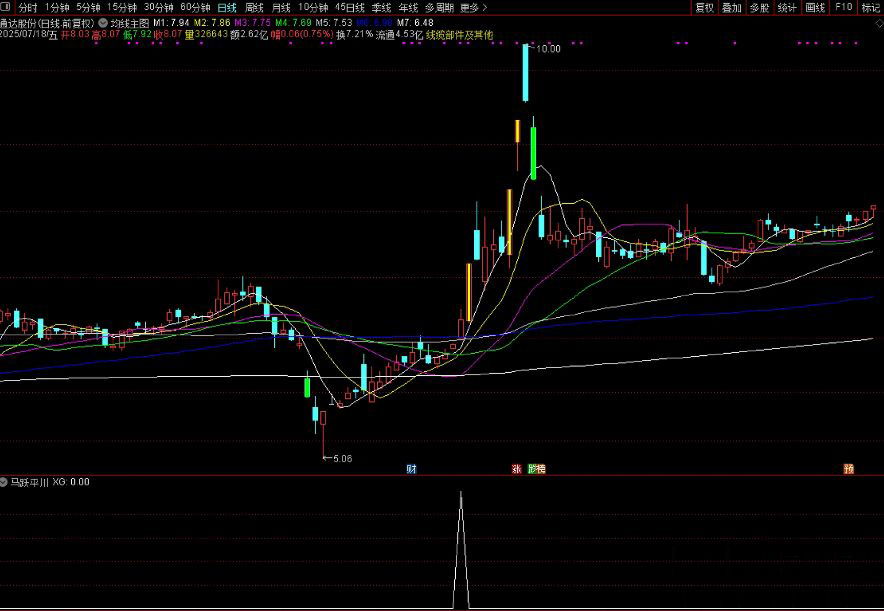Toggle 多股 multi-stock view
This screenshot has width=884, height=611.
760,7
